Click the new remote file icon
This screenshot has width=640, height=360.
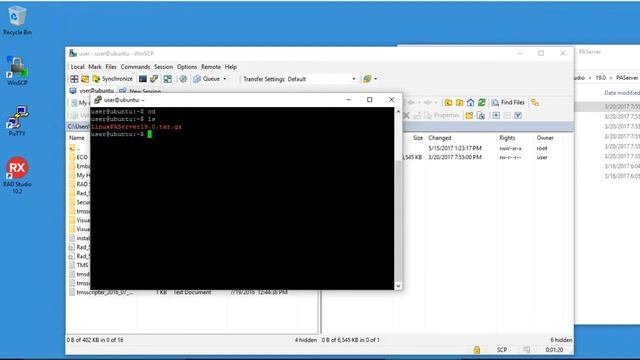pos(481,116)
